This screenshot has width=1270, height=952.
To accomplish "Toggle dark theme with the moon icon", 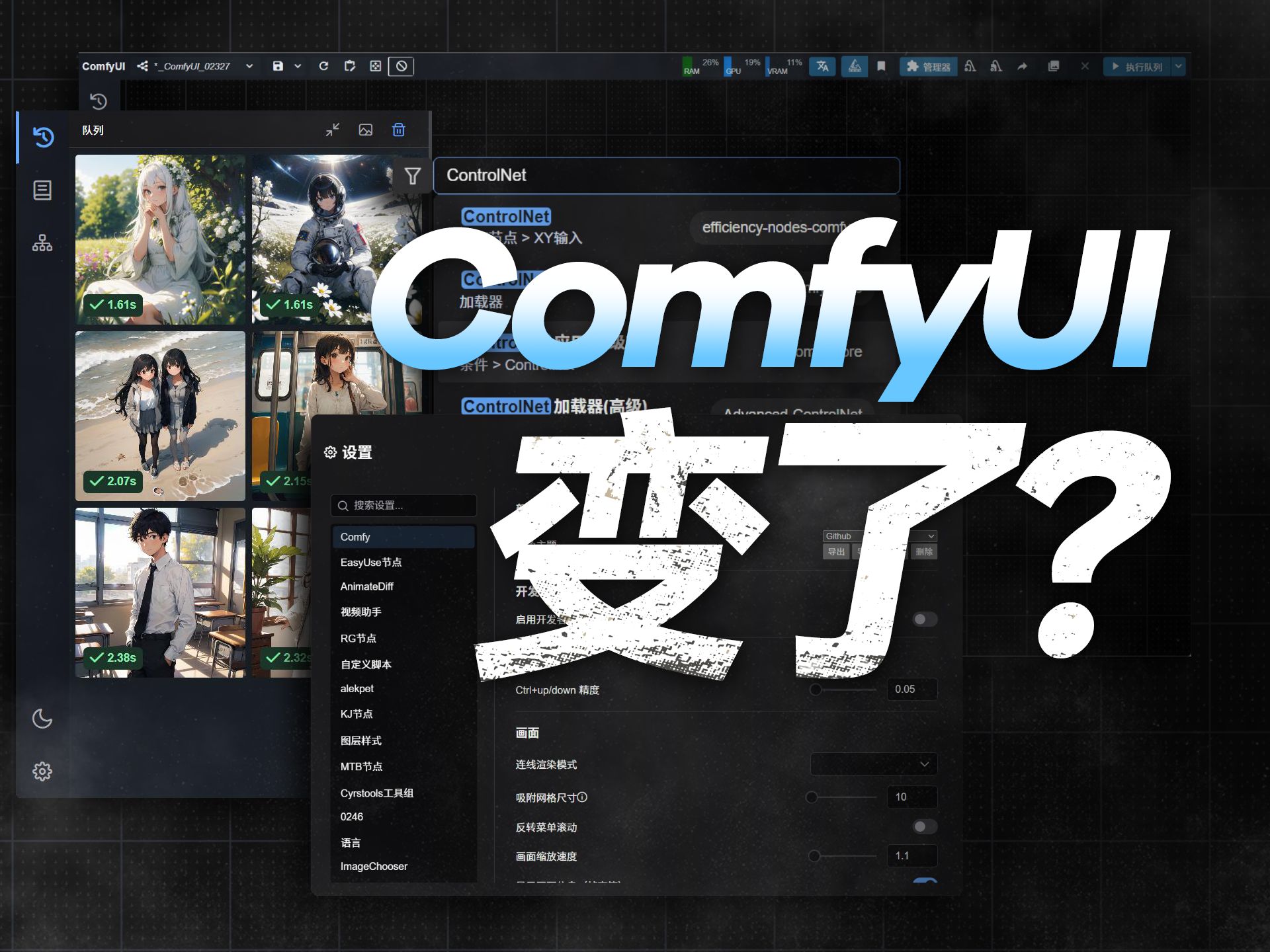I will [x=42, y=719].
